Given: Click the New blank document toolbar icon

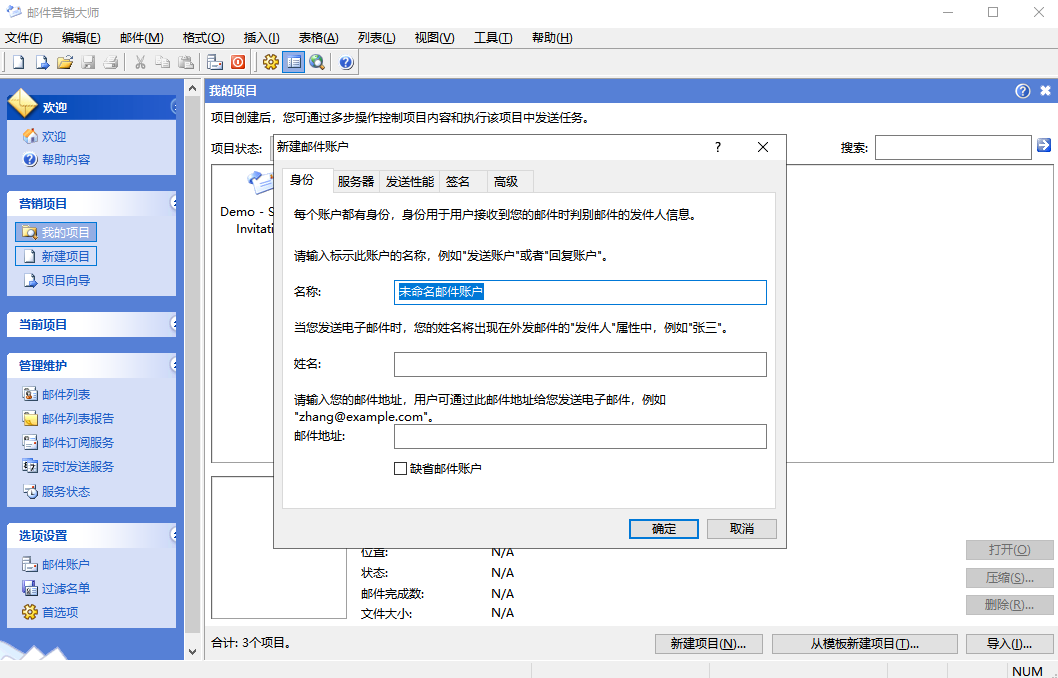Looking at the screenshot, I should tap(18, 63).
